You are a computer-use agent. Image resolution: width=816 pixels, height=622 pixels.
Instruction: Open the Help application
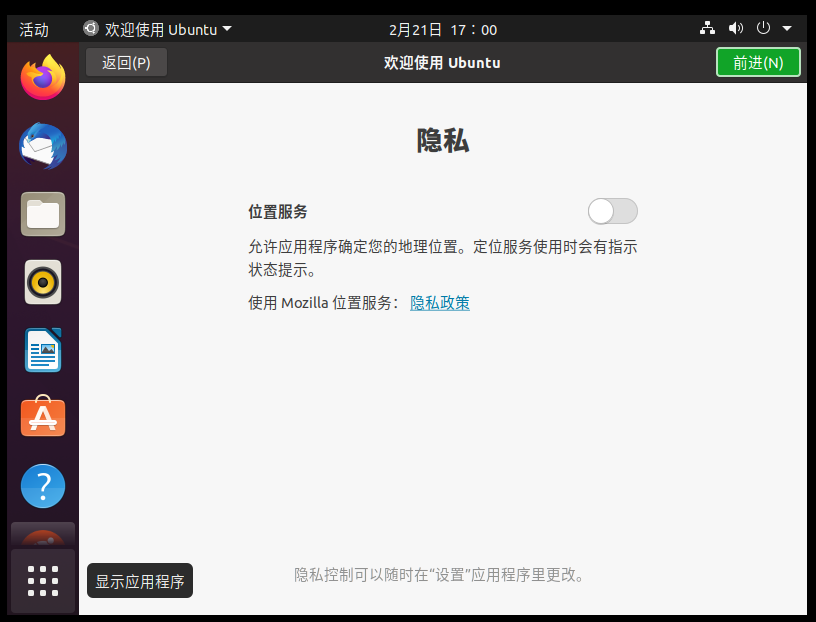pyautogui.click(x=42, y=485)
